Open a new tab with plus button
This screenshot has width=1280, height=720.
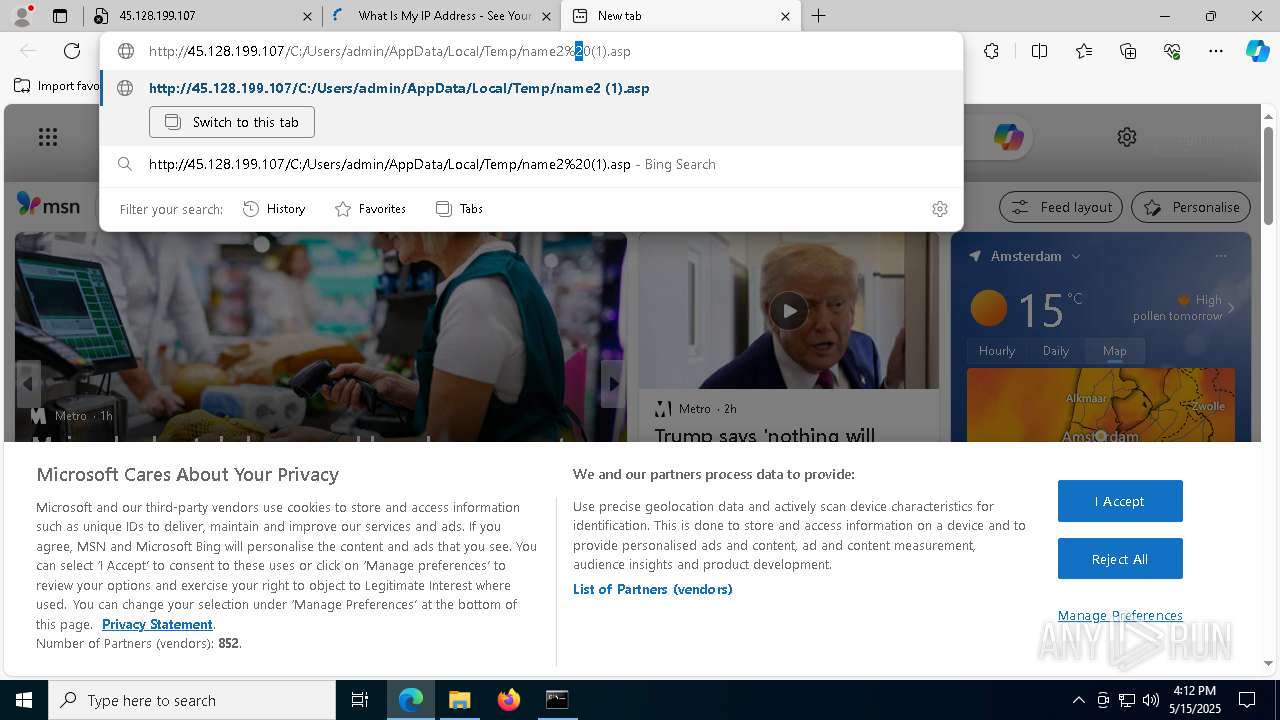pos(818,16)
